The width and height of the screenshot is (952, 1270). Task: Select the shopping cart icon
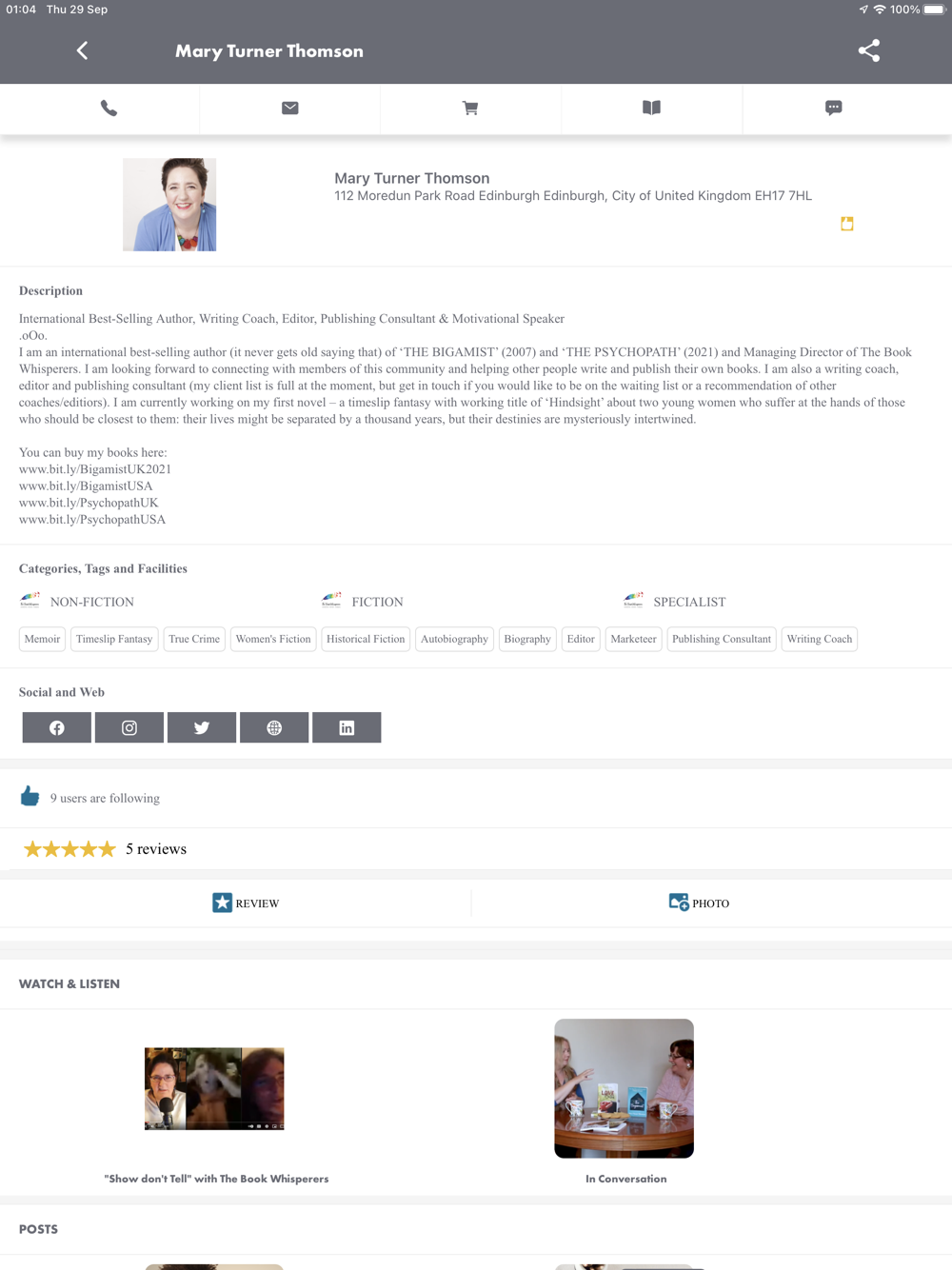point(470,109)
